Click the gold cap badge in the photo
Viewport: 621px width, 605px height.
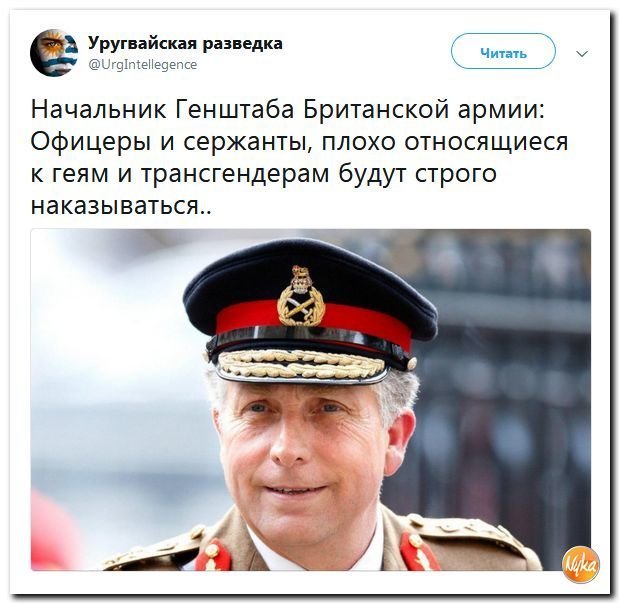coord(301,297)
